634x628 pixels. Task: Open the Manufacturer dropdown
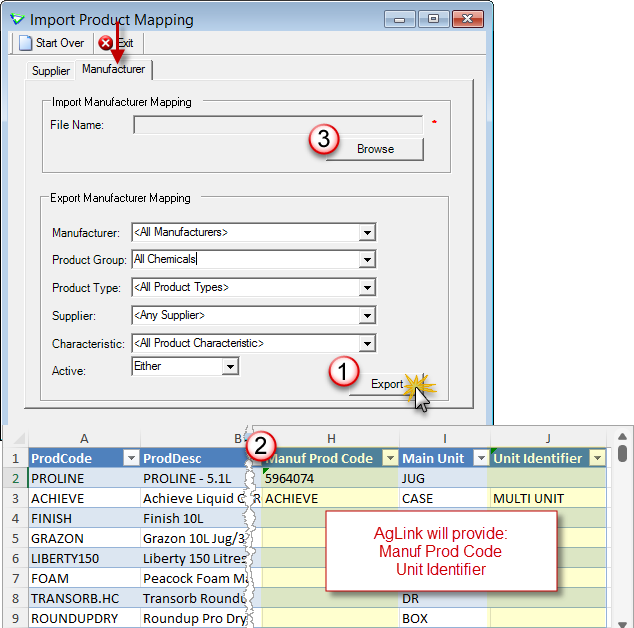click(367, 233)
